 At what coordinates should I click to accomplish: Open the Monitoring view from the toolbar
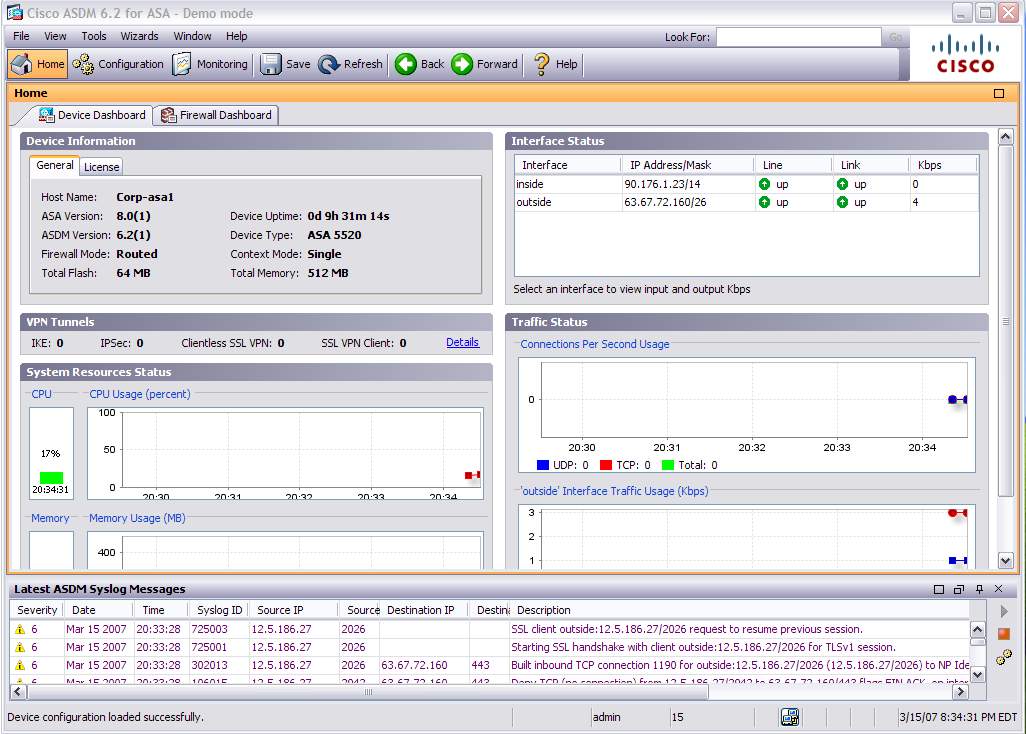tap(210, 64)
